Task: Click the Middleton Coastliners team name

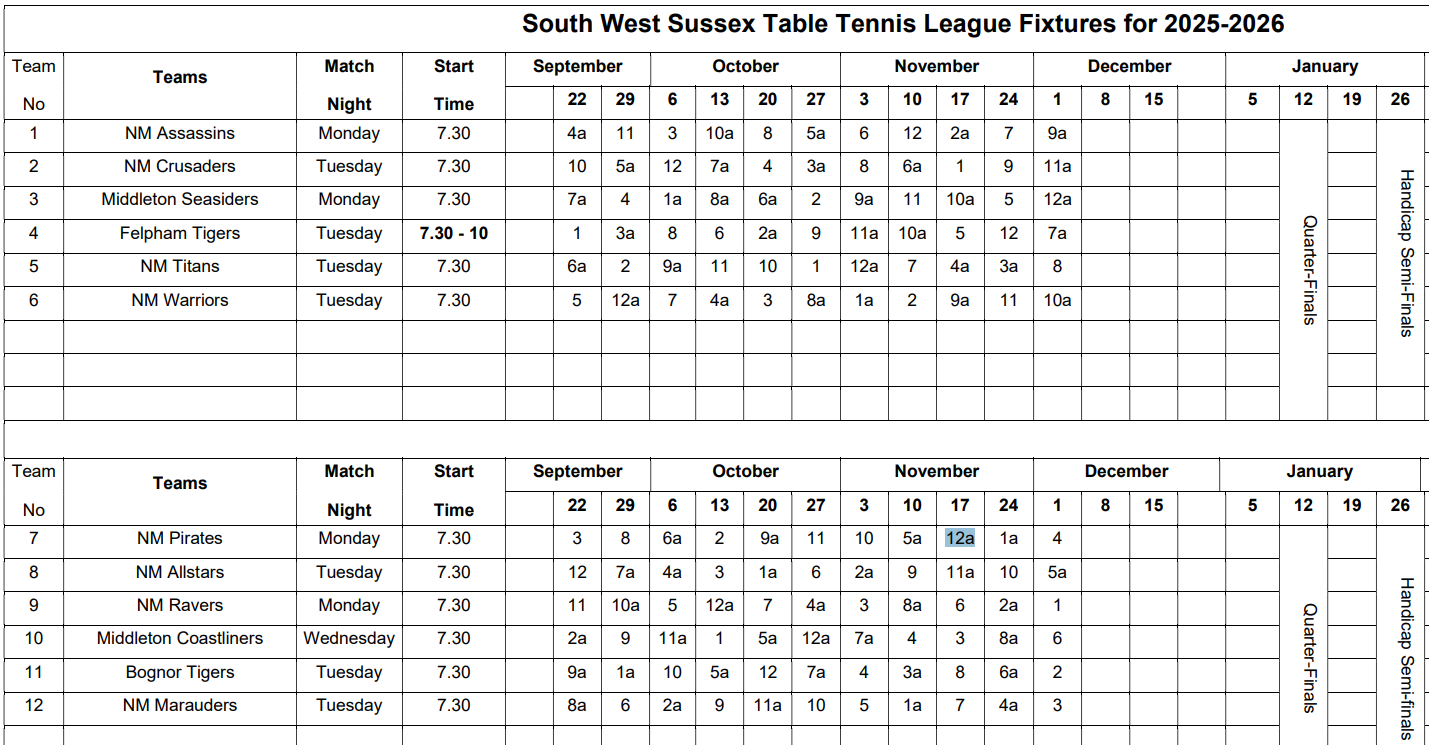Action: pyautogui.click(x=180, y=639)
